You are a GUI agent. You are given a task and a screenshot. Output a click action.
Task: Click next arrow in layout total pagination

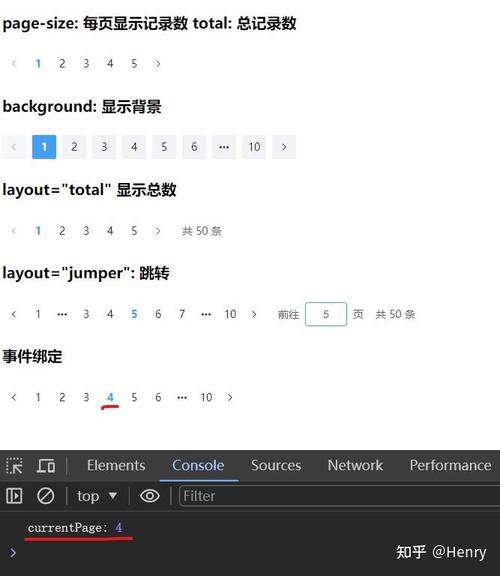[158, 231]
